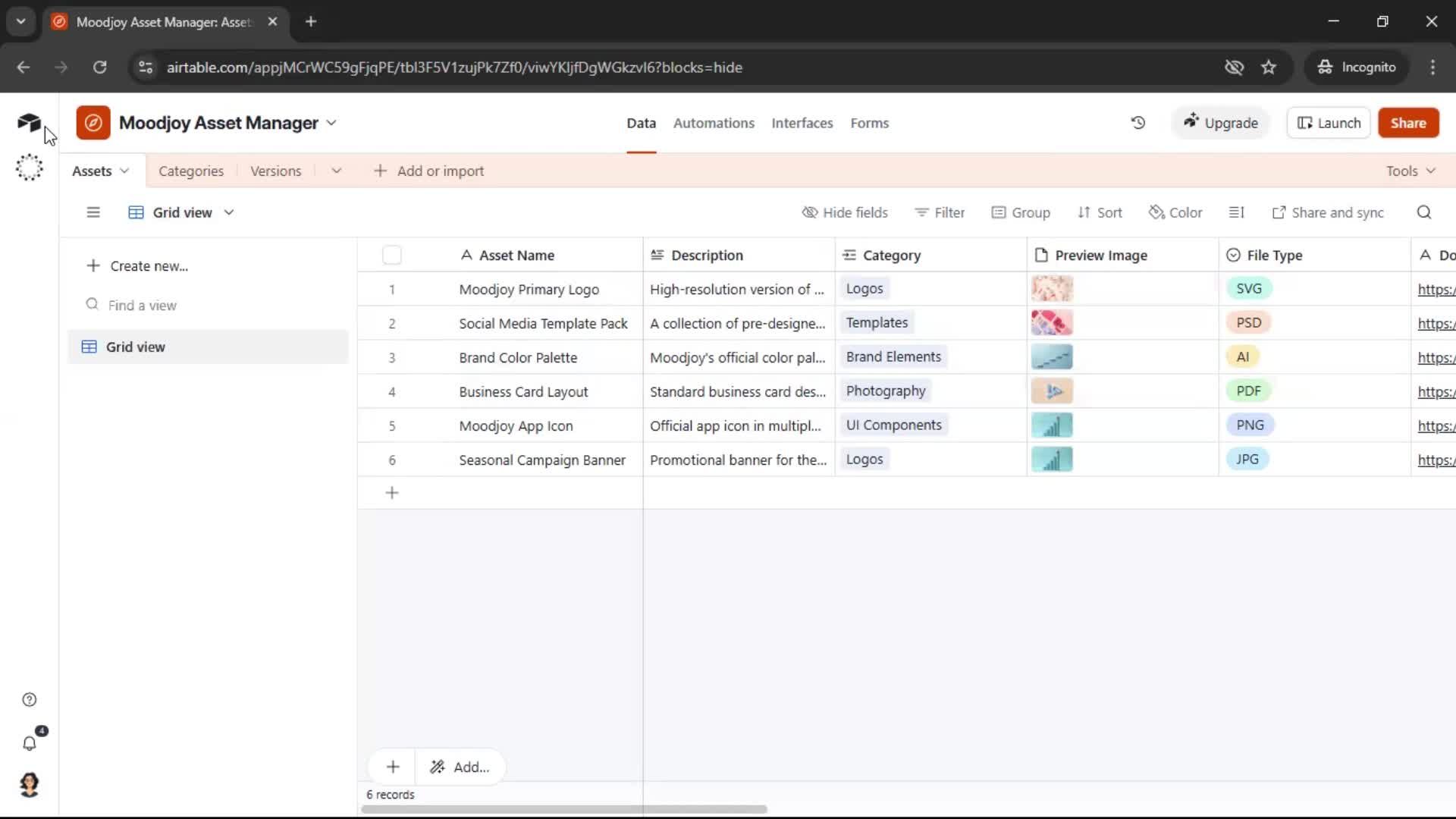
Task: Open notifications bell icon
Action: click(29, 743)
